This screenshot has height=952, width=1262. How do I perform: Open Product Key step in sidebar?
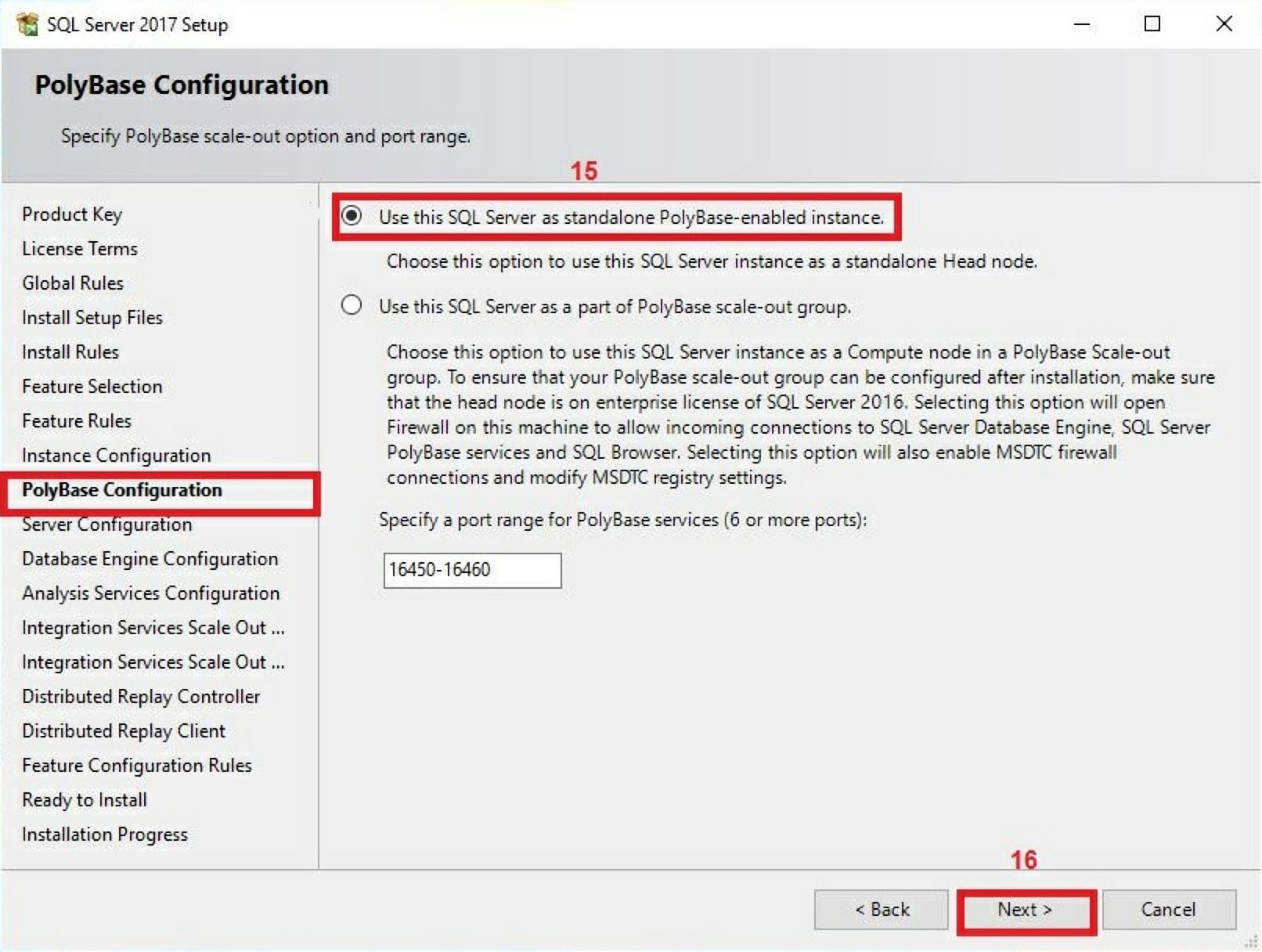(x=72, y=215)
